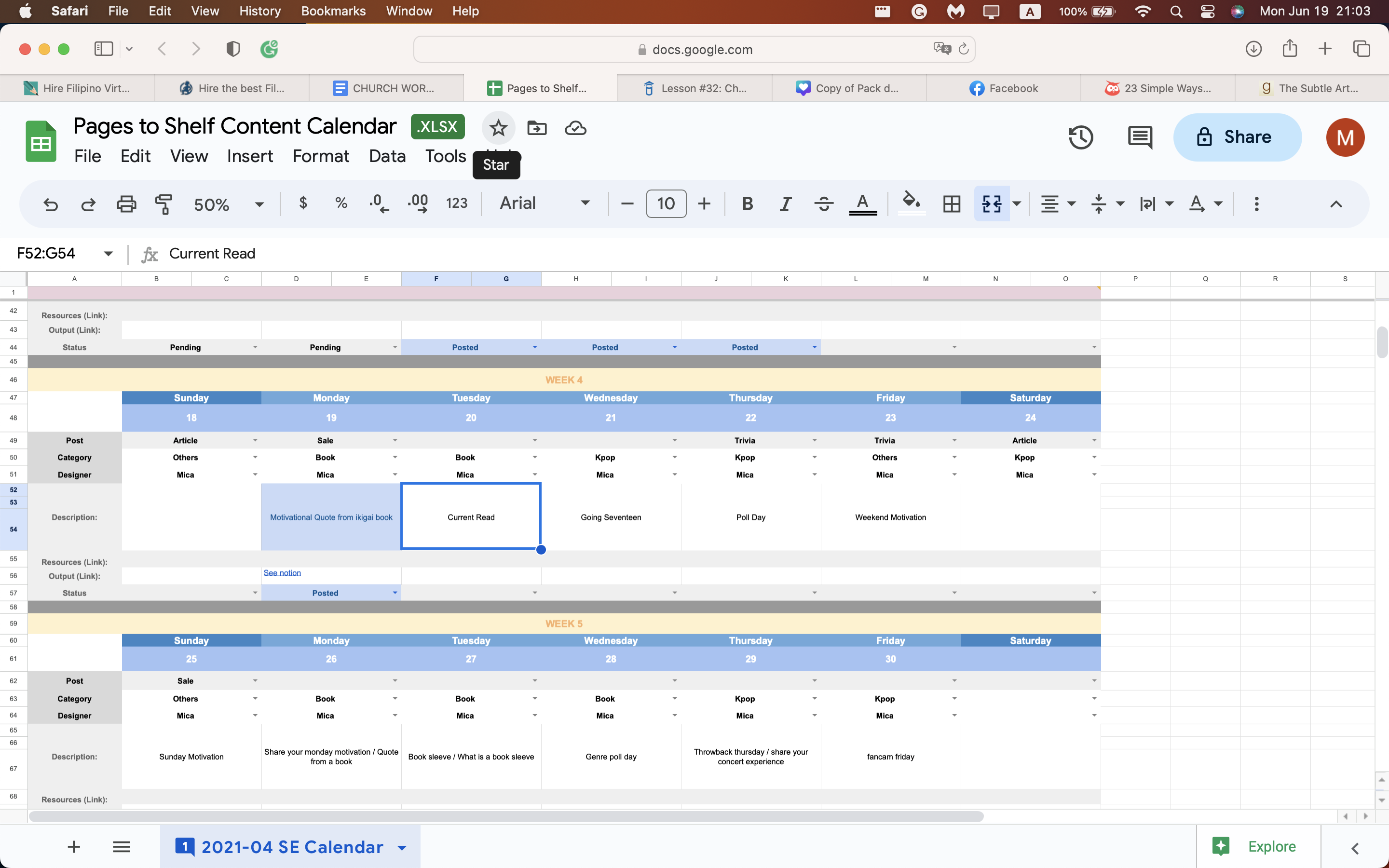1389x868 pixels.
Task: Click the .XLSX format badge
Action: tap(437, 126)
